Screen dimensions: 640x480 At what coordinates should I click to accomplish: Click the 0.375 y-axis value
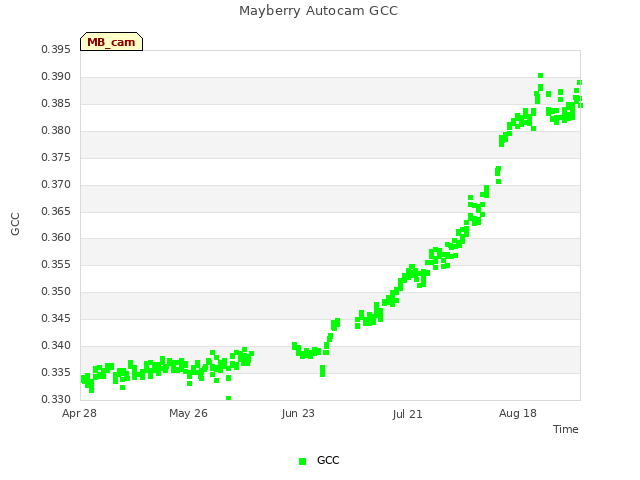[x=56, y=158]
